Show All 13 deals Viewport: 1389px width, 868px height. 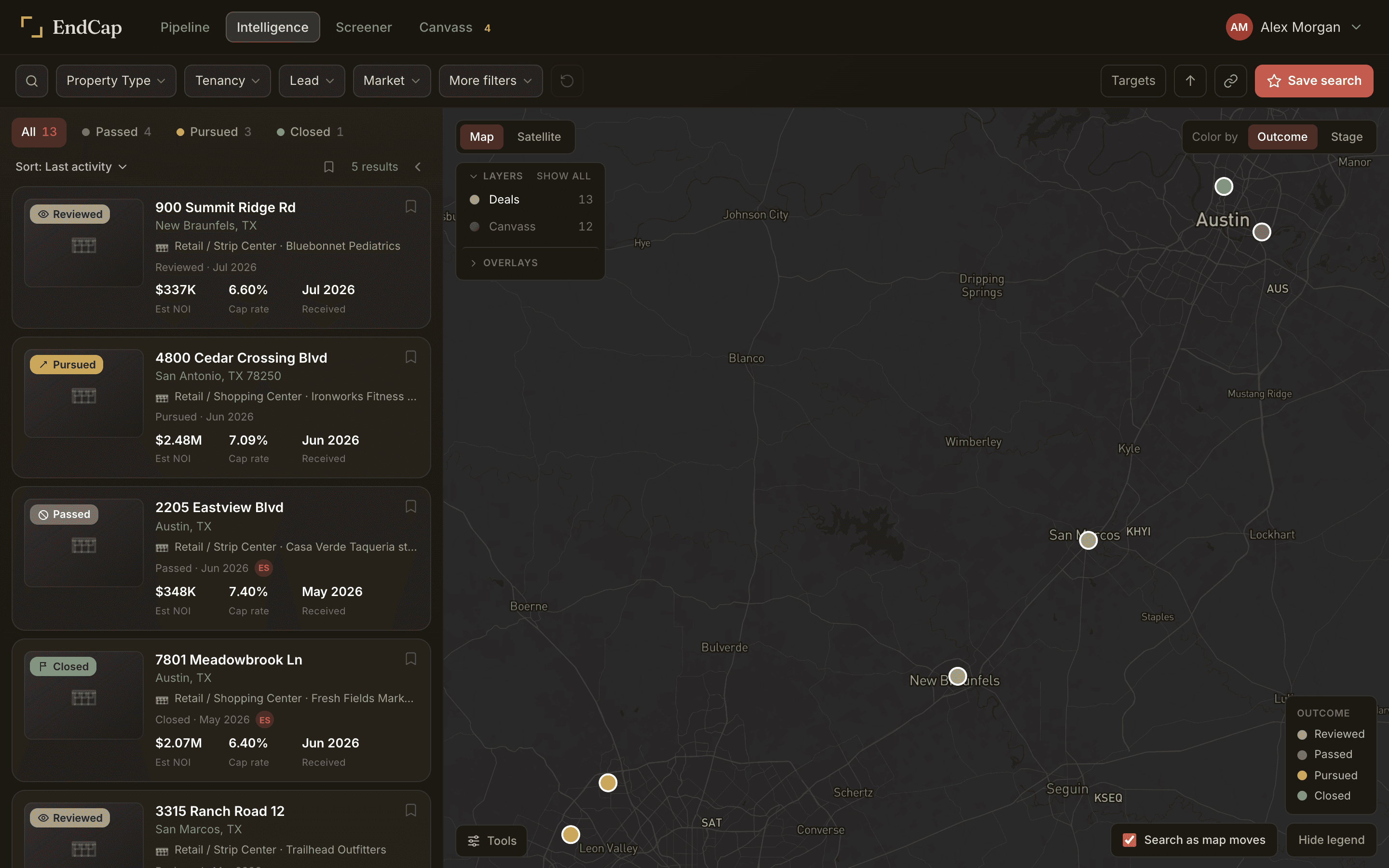(39, 132)
